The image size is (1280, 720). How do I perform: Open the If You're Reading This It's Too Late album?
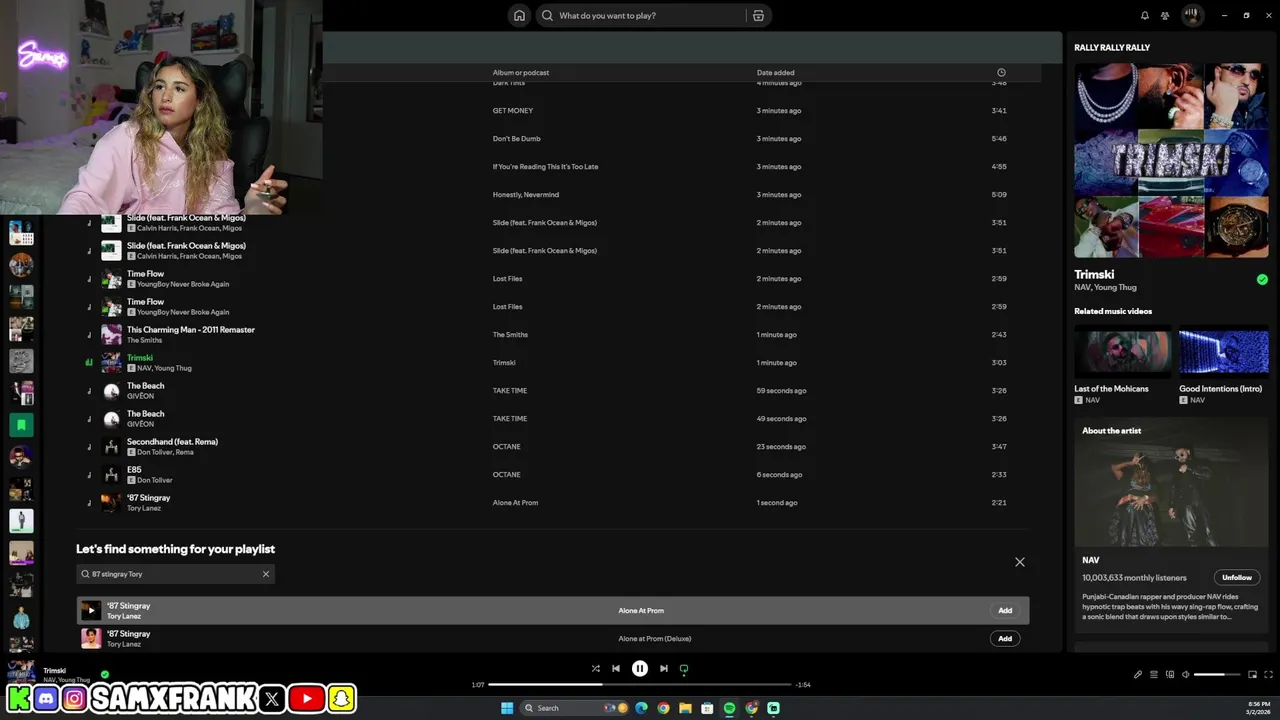(x=545, y=166)
